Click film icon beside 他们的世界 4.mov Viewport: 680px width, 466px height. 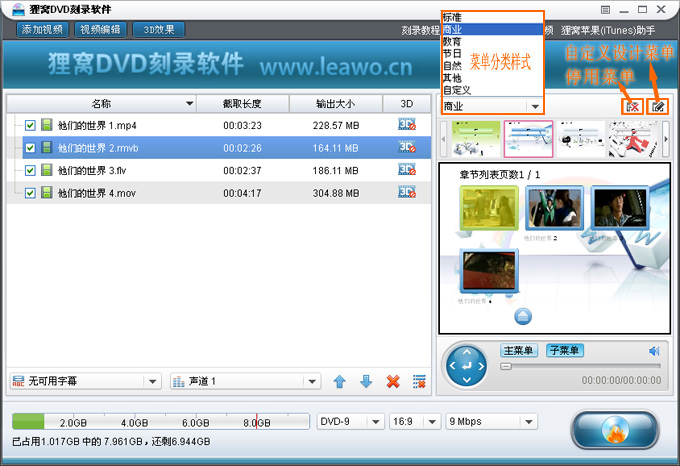tap(47, 192)
